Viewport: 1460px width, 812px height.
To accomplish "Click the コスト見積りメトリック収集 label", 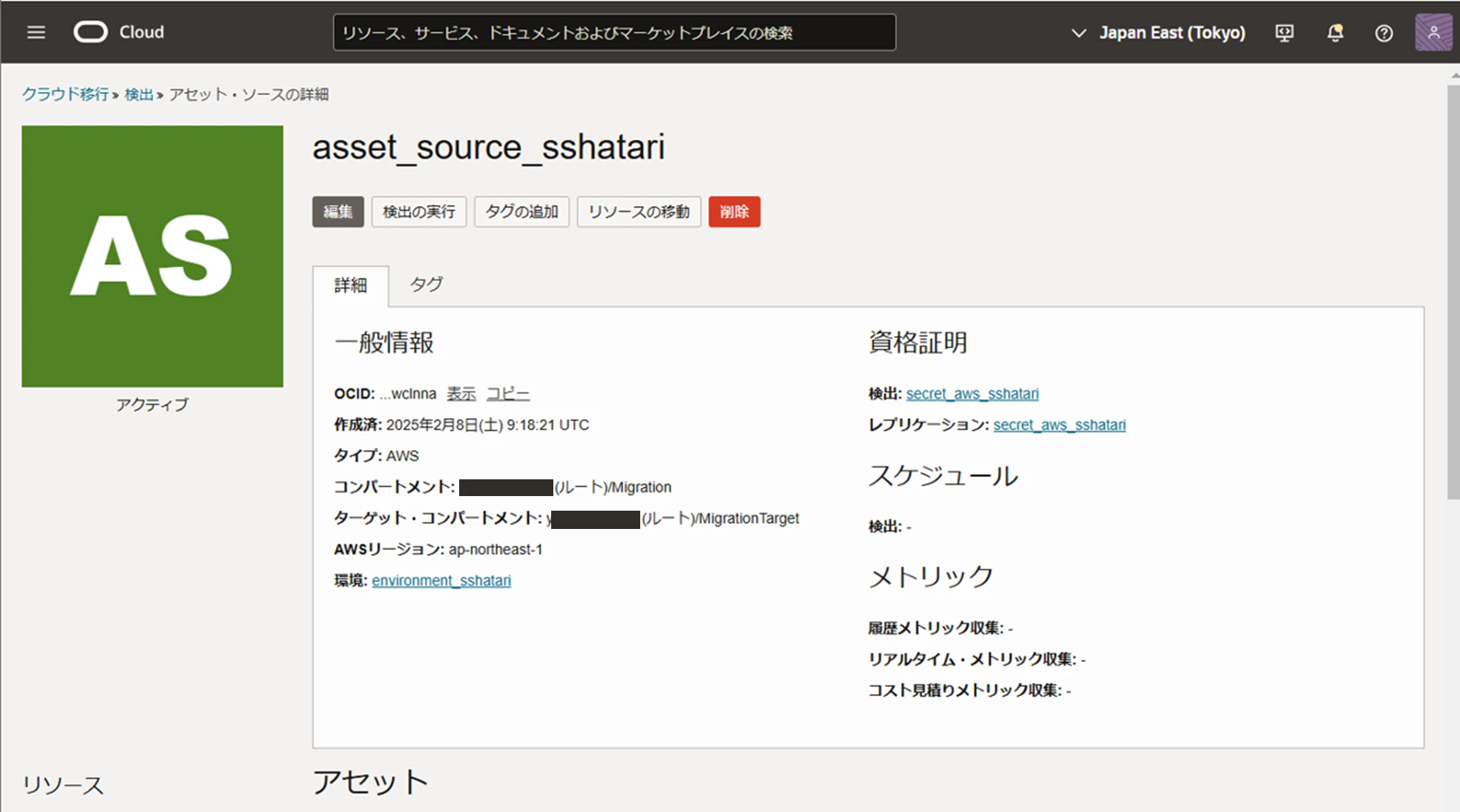I will 965,690.
